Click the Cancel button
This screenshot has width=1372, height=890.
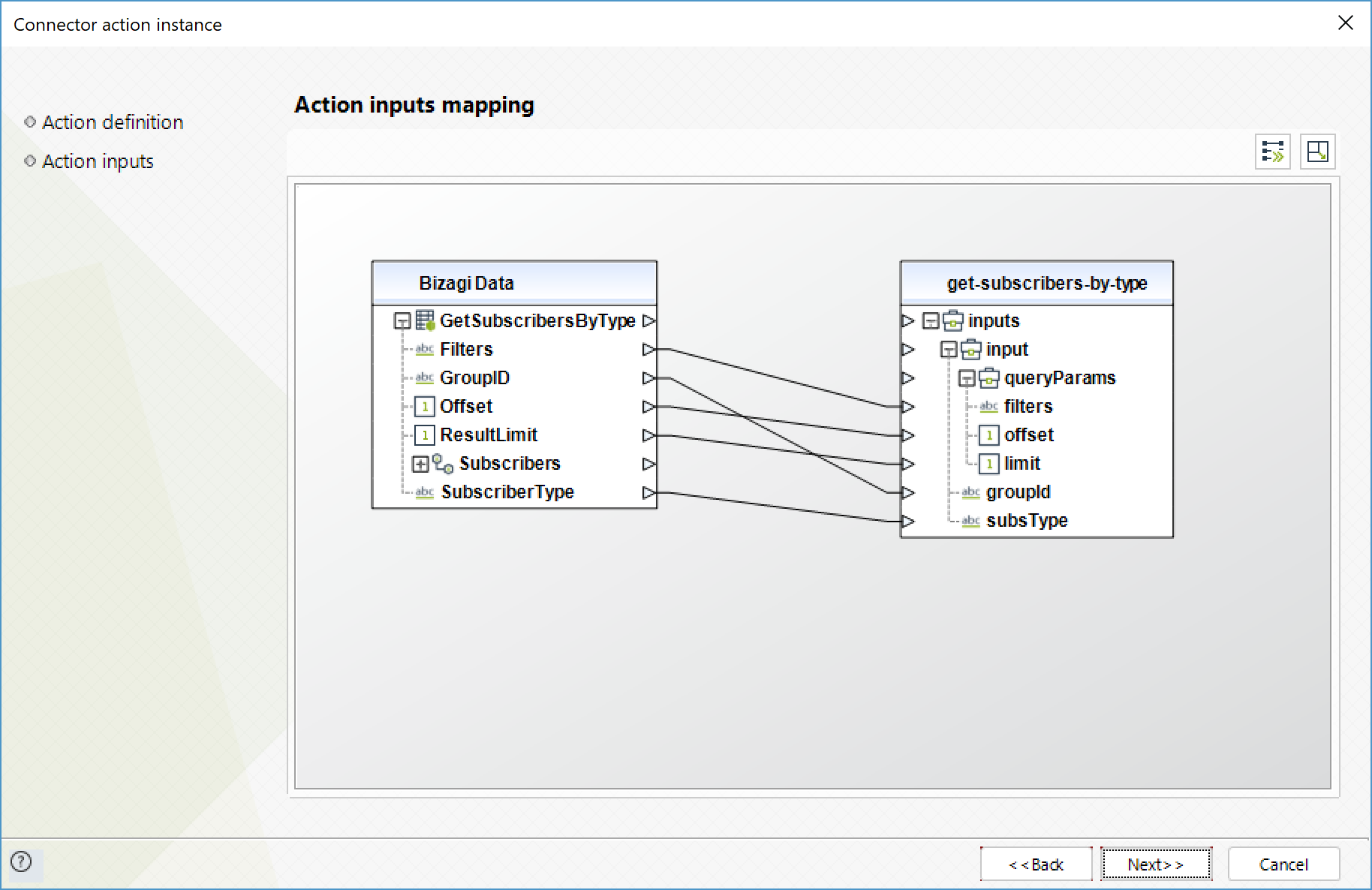pyautogui.click(x=1283, y=864)
